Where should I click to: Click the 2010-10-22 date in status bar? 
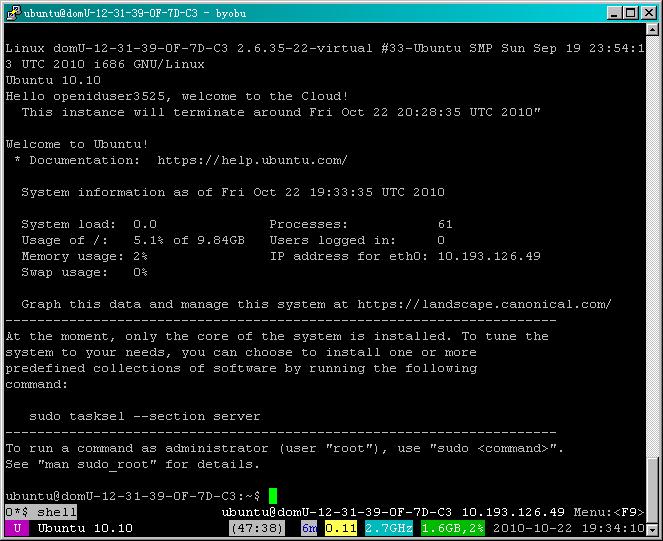[x=532, y=528]
